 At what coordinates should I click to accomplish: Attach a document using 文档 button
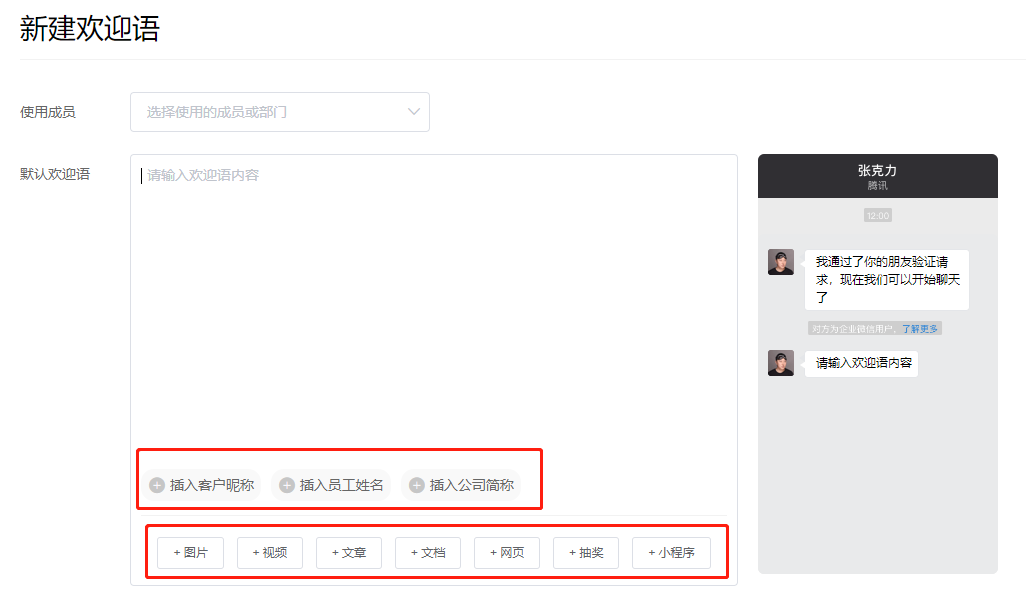coord(428,553)
